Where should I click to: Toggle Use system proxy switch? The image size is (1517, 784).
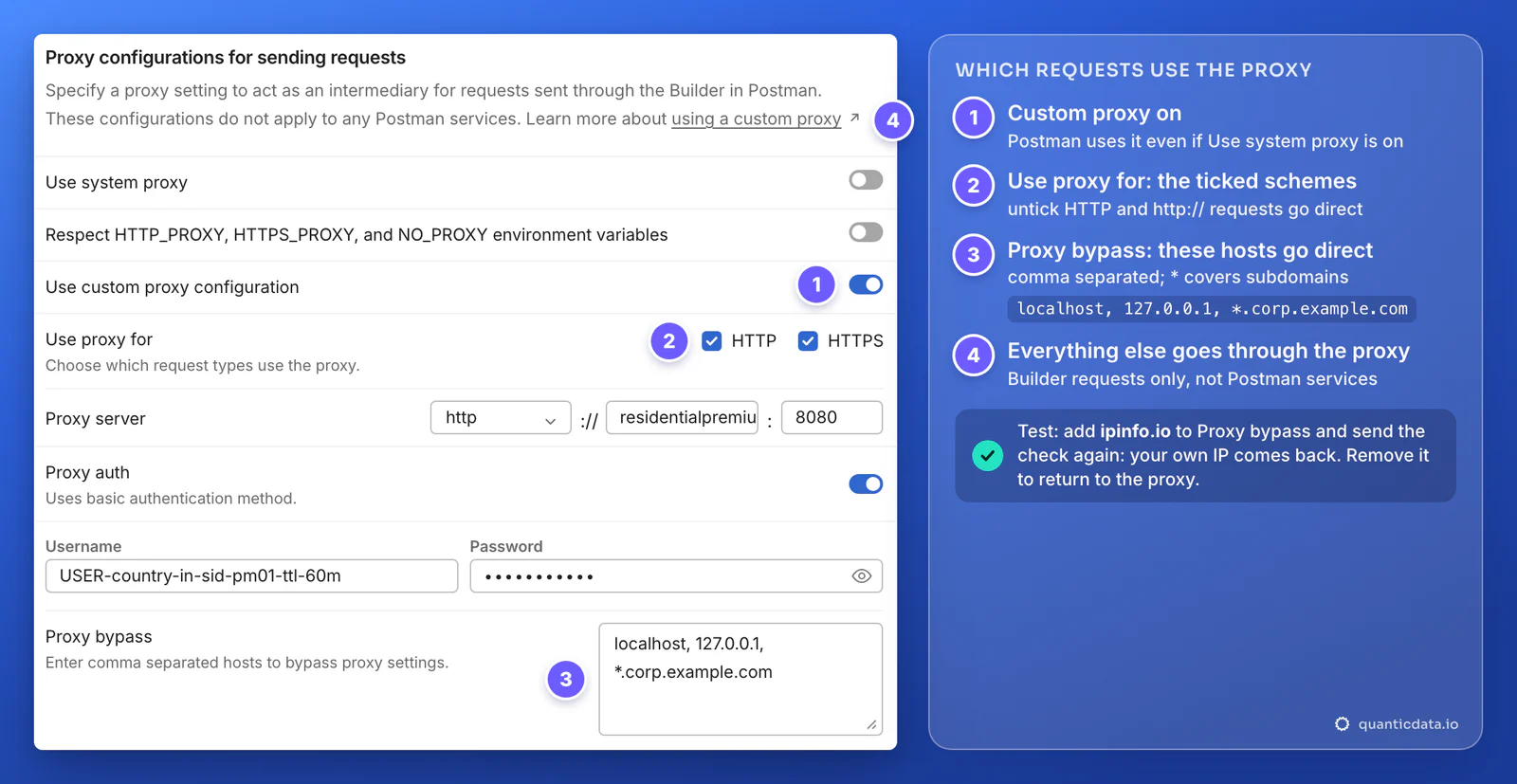pyautogui.click(x=866, y=180)
